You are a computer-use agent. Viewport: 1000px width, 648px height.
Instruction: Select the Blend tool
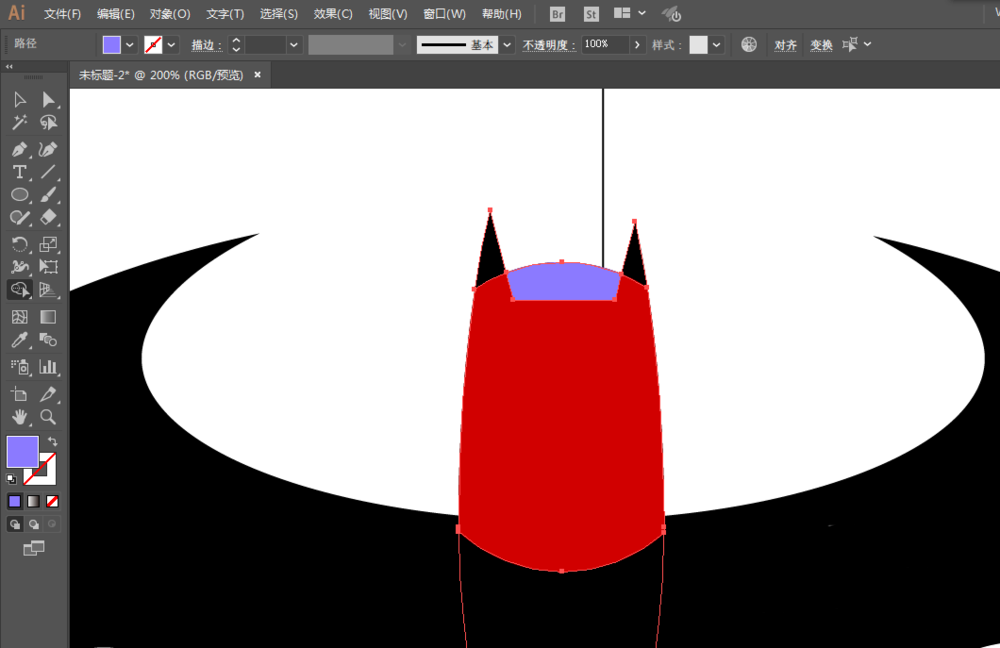[48, 340]
